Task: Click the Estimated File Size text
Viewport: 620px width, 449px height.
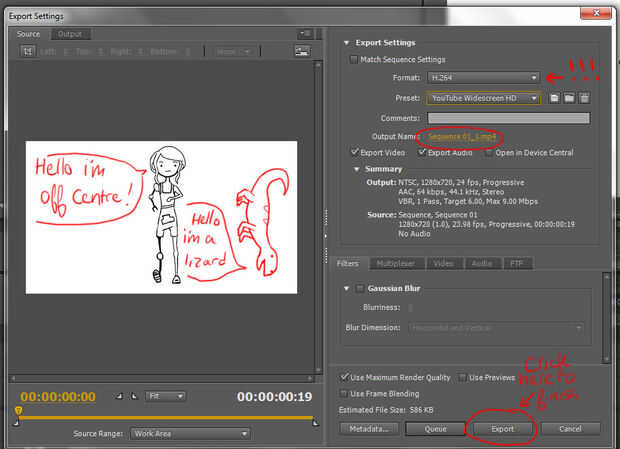Action: [x=386, y=410]
